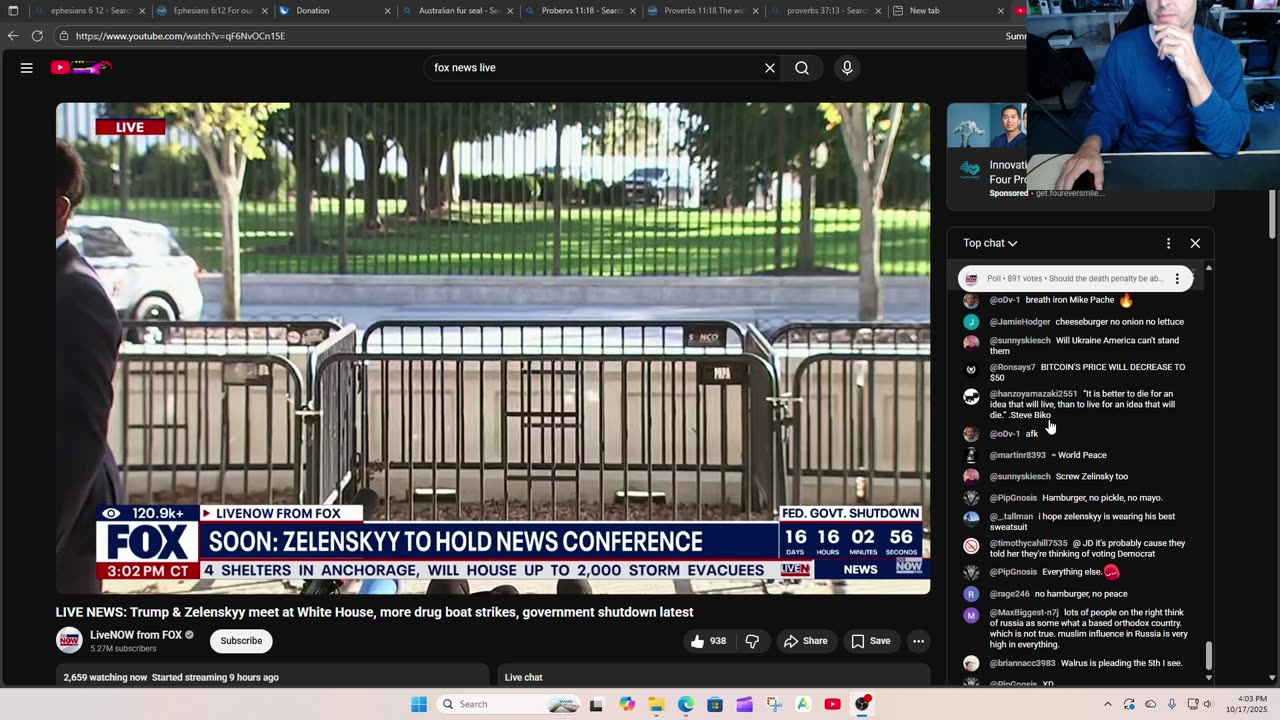Open the poll options menu

point(1177,279)
